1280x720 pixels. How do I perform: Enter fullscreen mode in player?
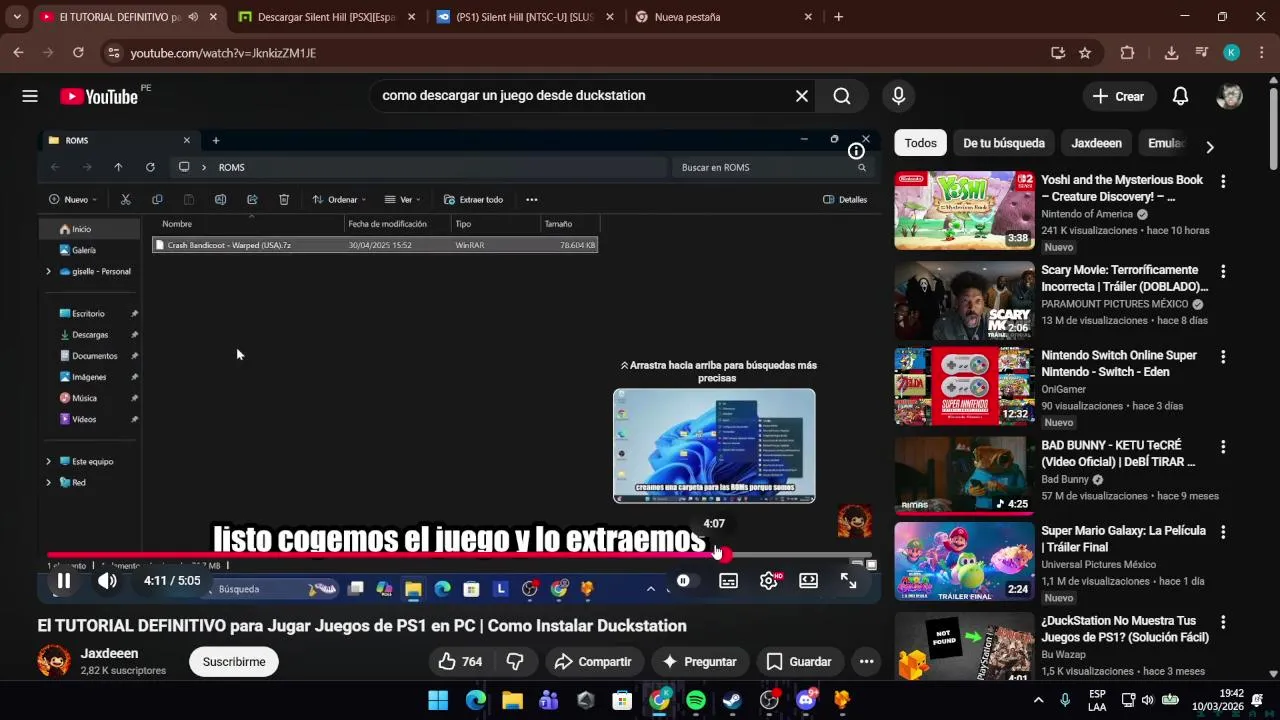coord(848,580)
